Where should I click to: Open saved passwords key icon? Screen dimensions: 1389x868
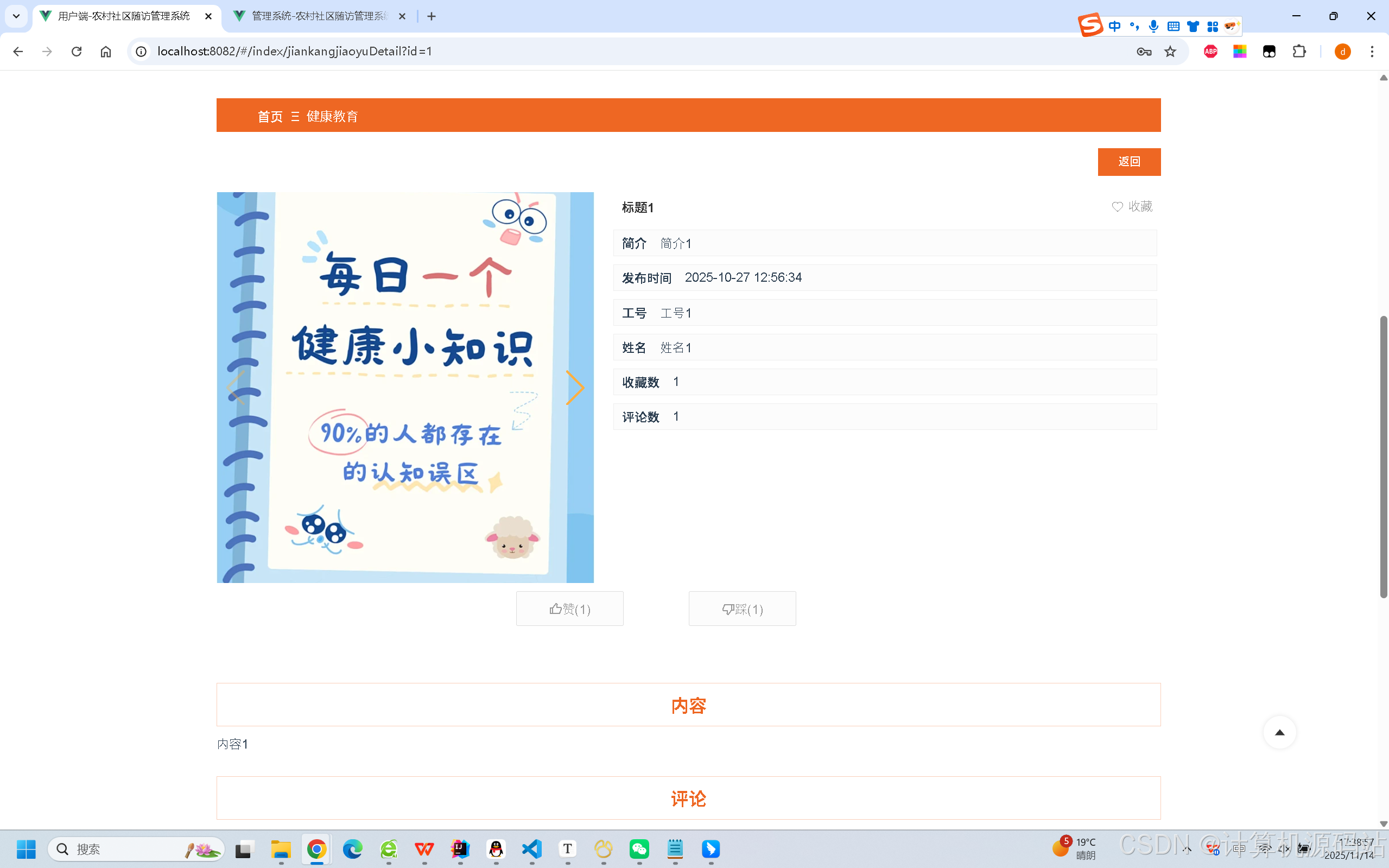click(1143, 52)
